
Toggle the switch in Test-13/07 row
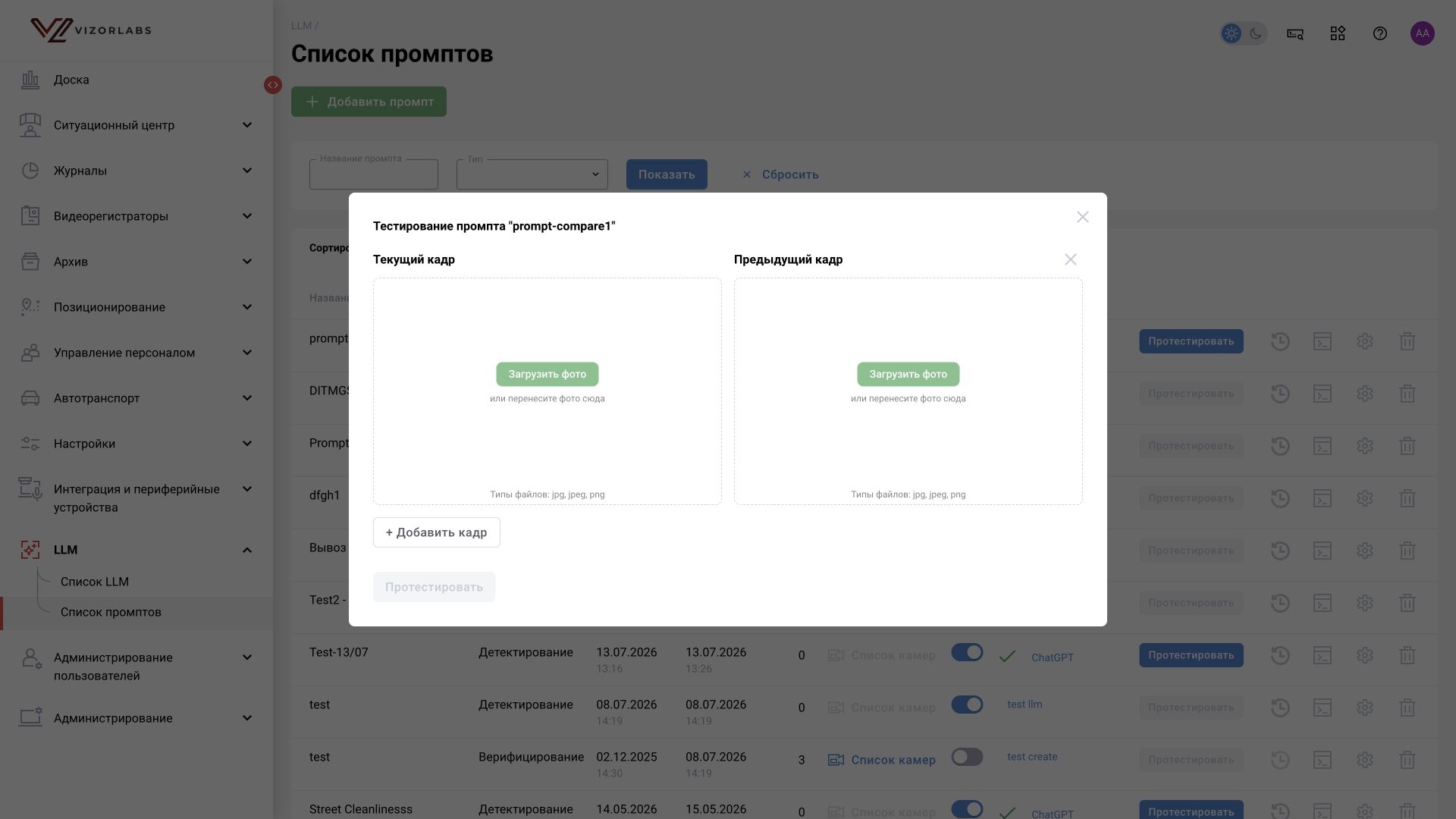pos(967,652)
